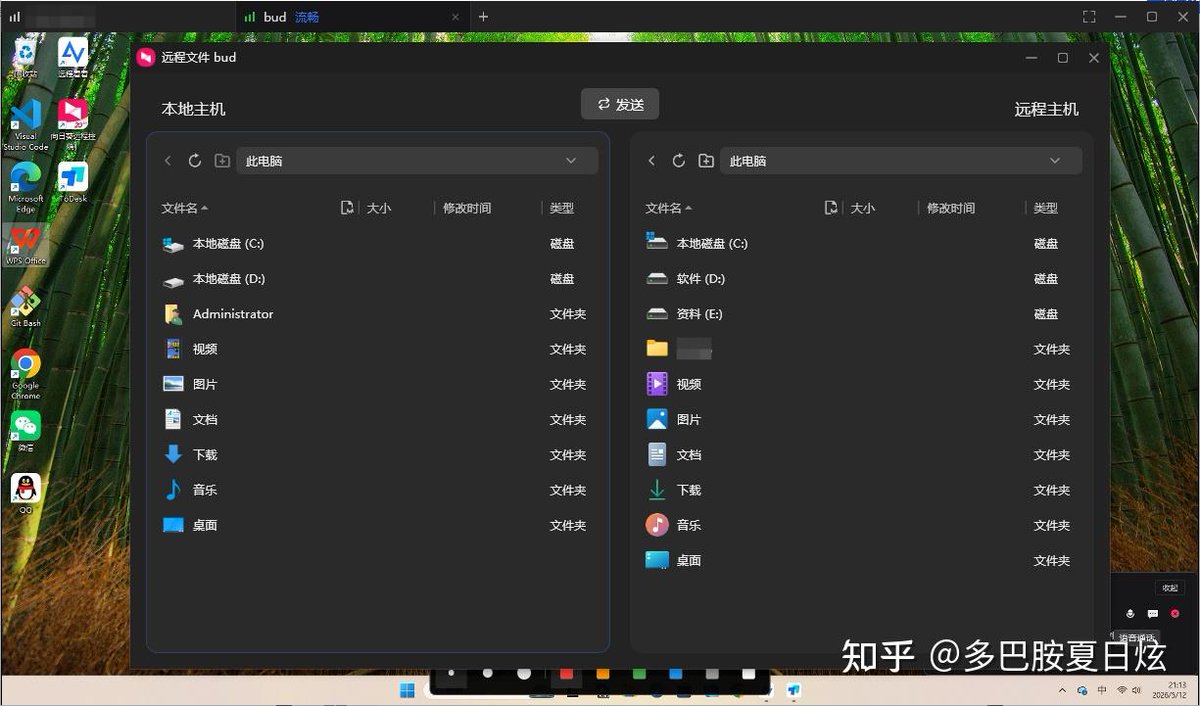Screen dimensions: 1200x706
Task: Select 音乐 folder in local host list
Action: tap(378, 490)
